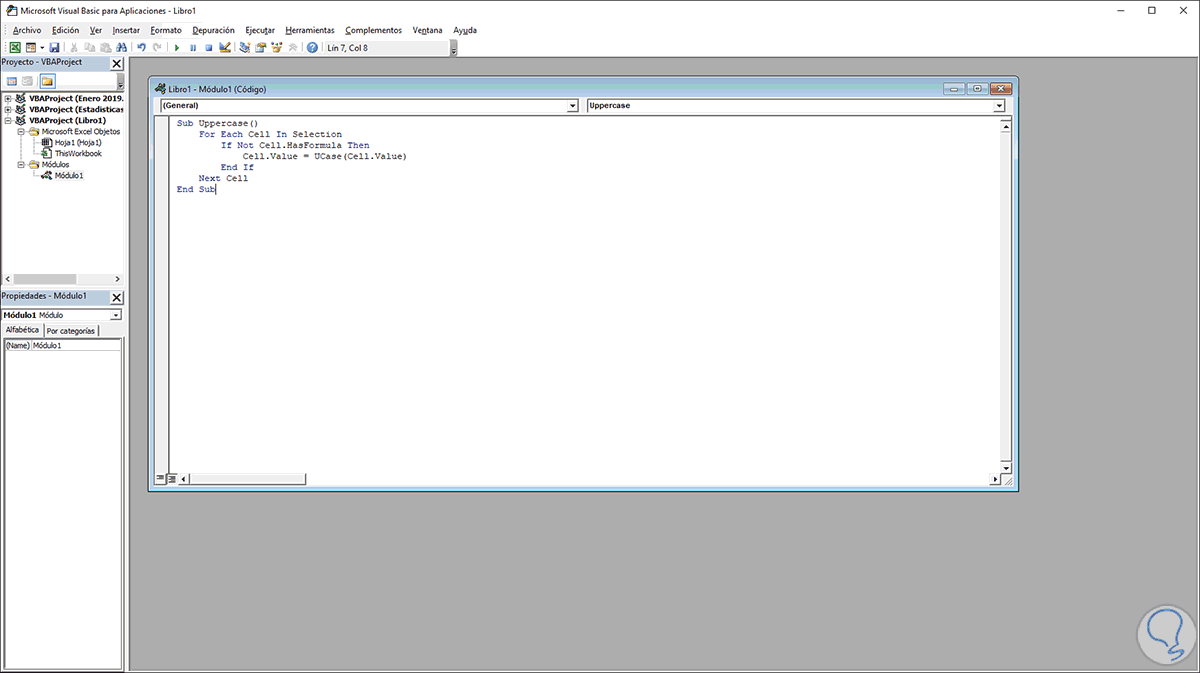Collapse the Módulos folder
Screen dimensions: 1200x673
(x=20, y=164)
